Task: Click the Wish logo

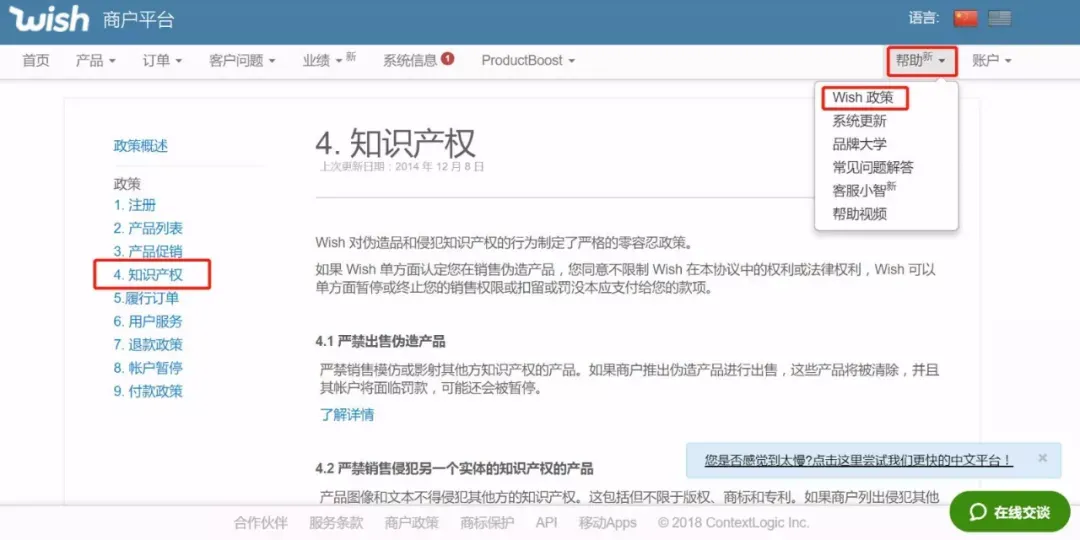Action: click(x=48, y=19)
